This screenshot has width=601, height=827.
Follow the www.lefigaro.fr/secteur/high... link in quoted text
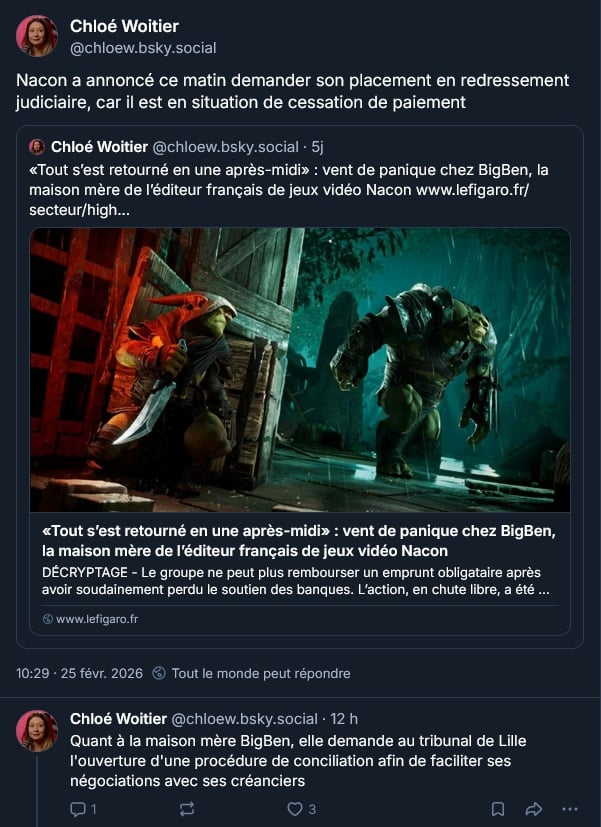(279, 200)
